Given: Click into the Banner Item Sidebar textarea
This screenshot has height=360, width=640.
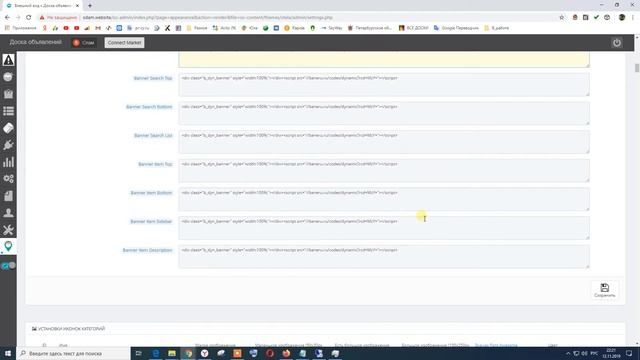Looking at the screenshot, I should click(384, 228).
